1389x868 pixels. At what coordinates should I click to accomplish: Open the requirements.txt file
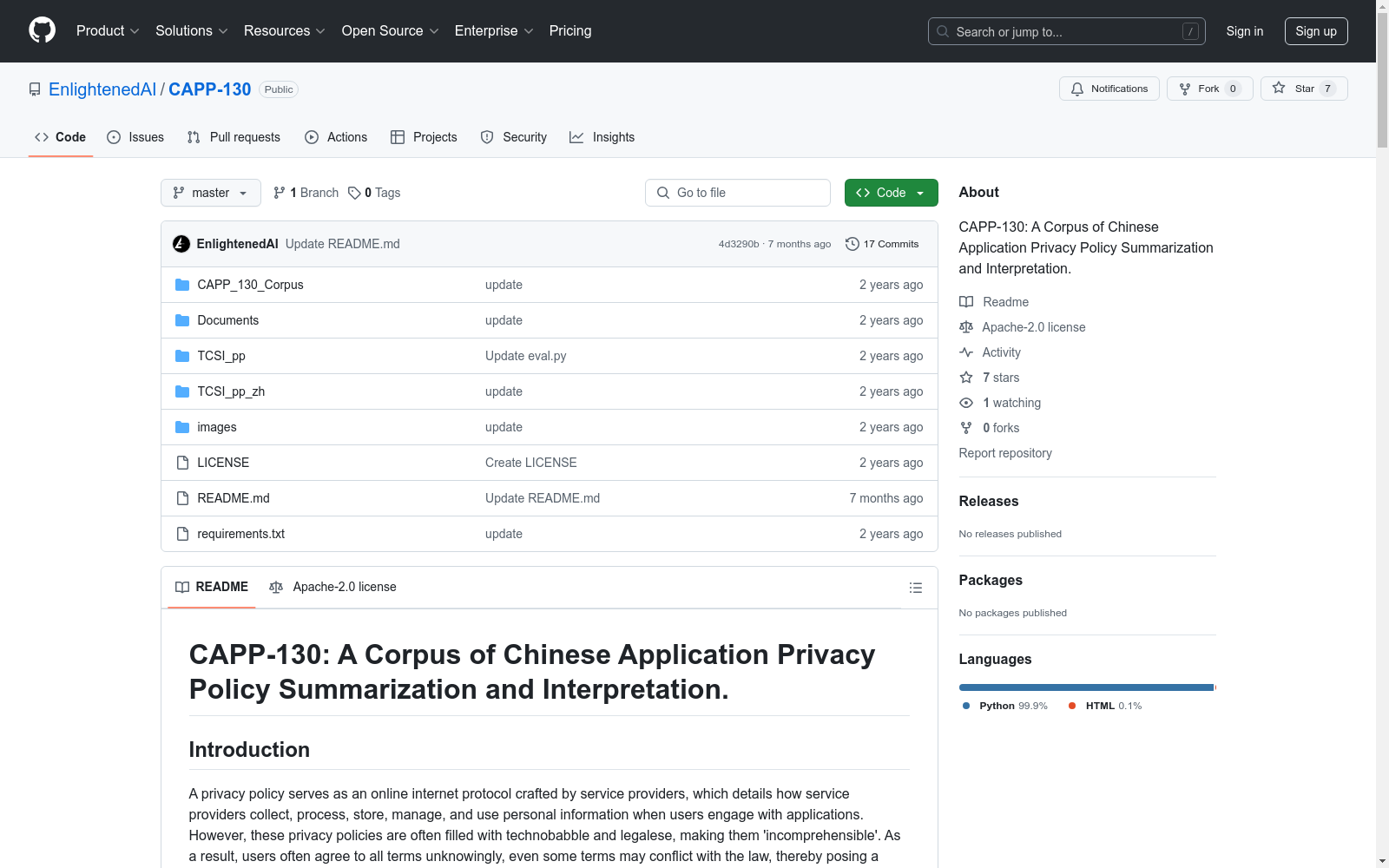pyautogui.click(x=240, y=534)
